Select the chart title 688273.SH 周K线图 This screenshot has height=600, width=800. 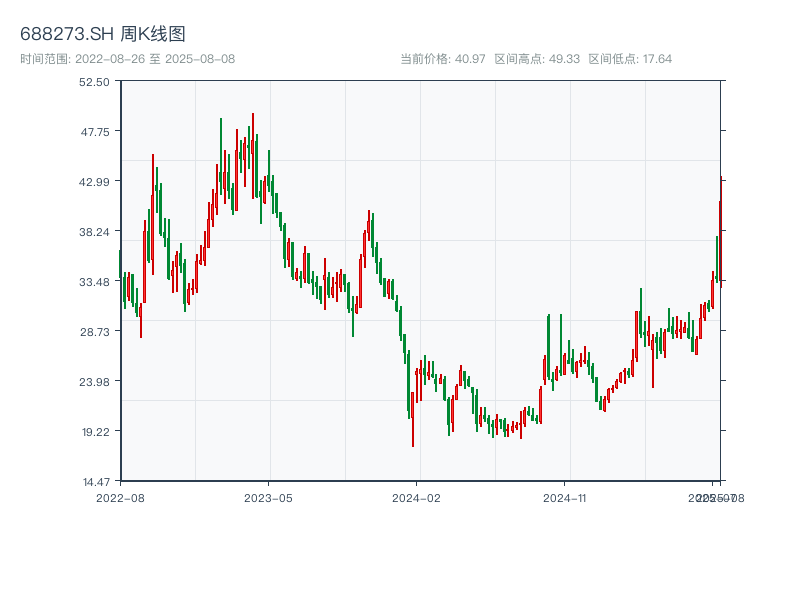(103, 34)
